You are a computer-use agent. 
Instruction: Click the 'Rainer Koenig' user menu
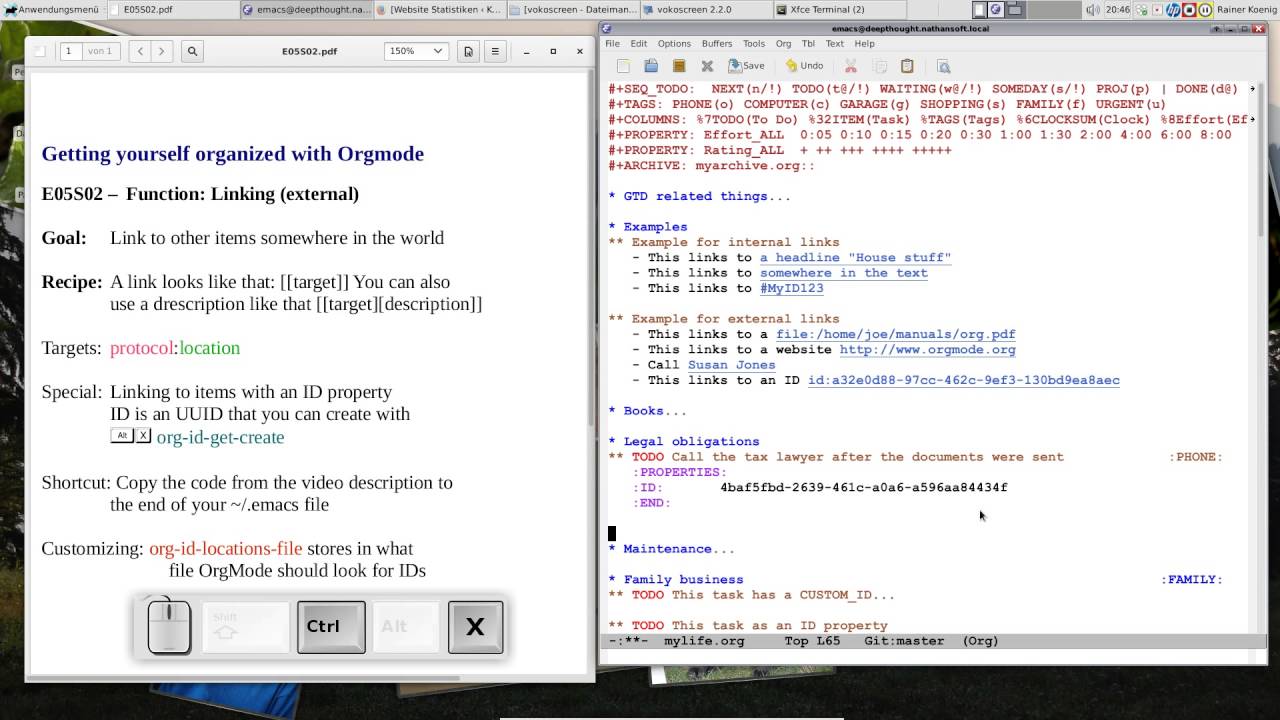(x=1247, y=9)
